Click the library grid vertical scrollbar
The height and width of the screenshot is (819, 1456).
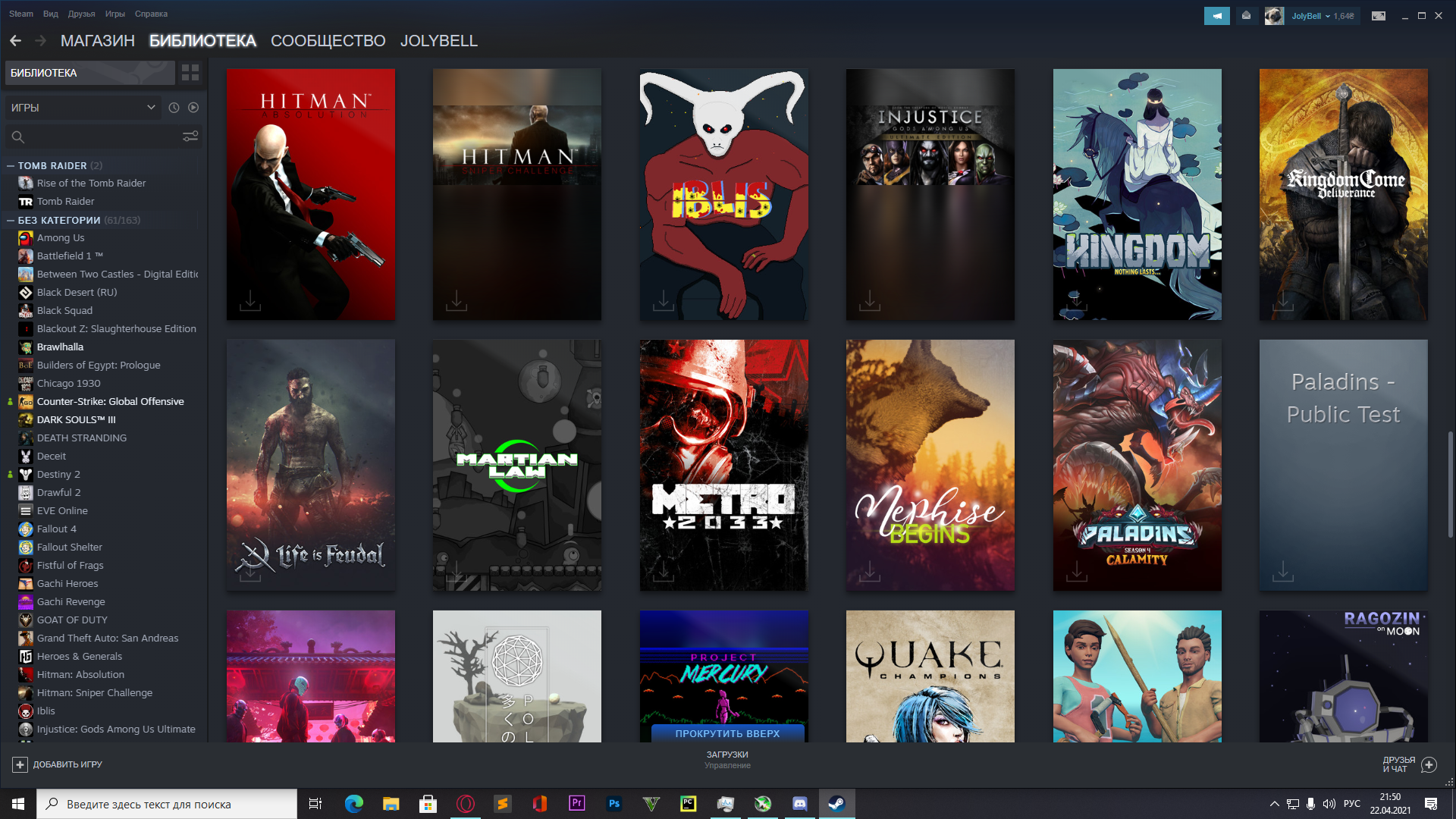pos(1450,485)
